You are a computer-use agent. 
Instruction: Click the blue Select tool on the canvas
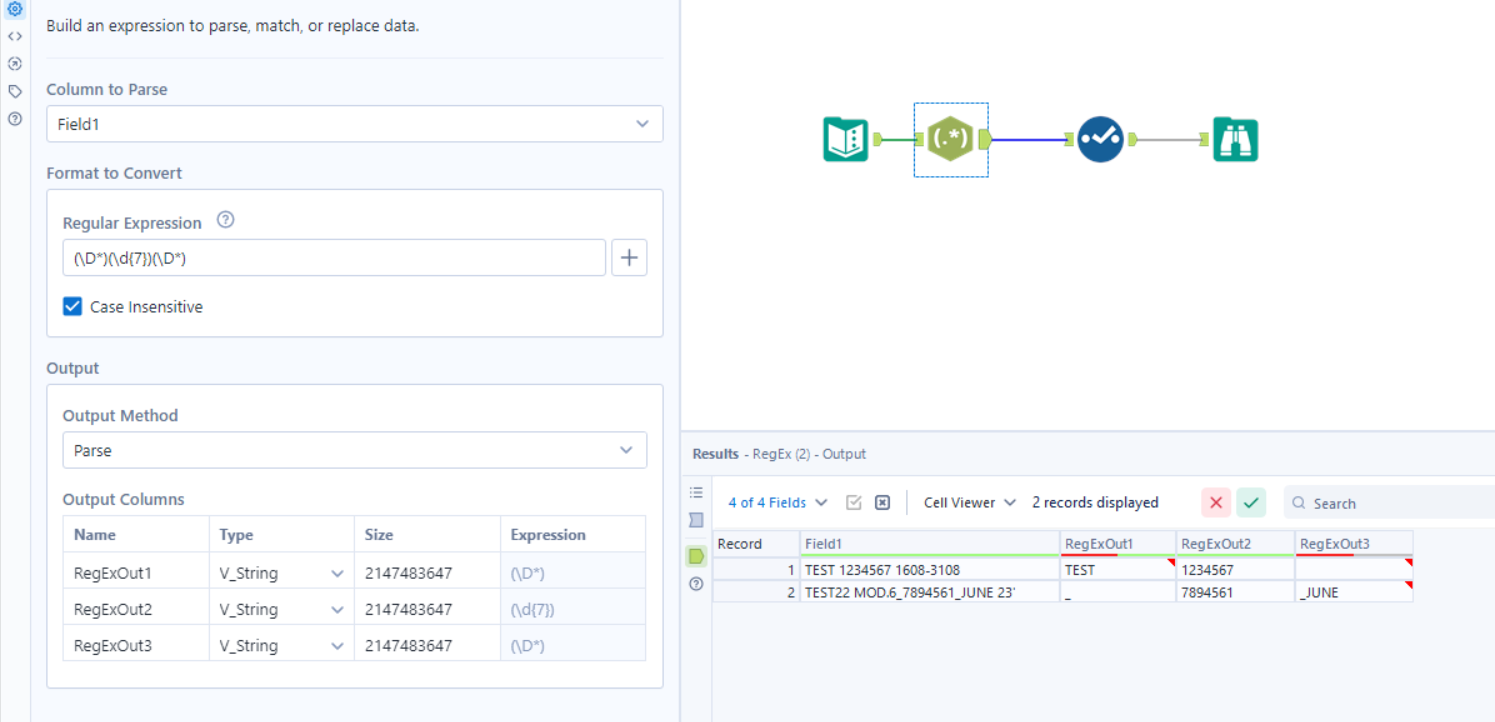[1098, 139]
